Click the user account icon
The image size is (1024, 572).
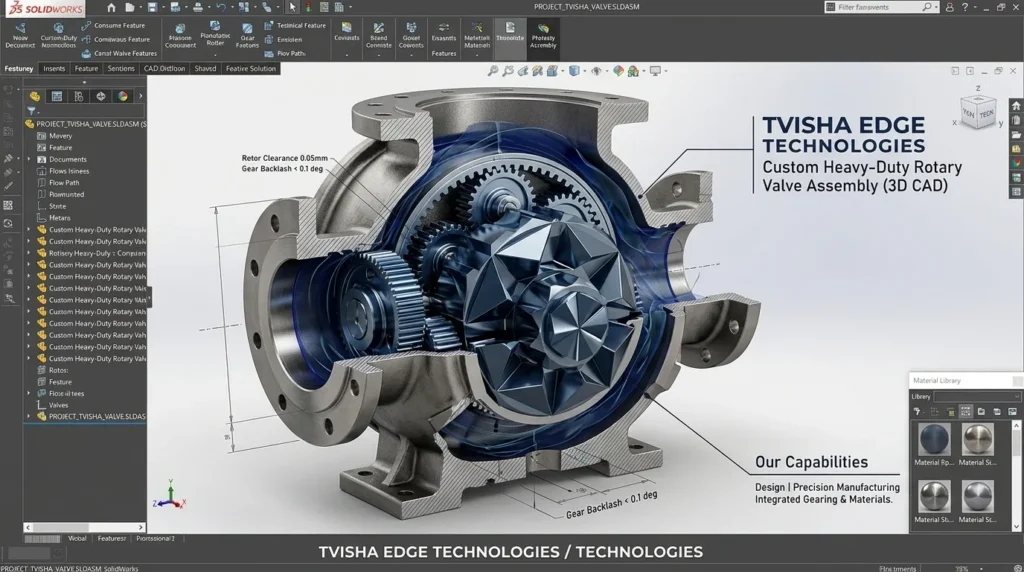click(x=949, y=7)
